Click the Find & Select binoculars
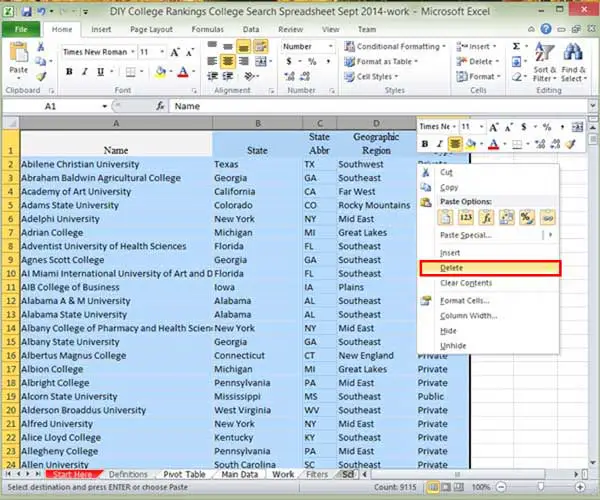 573,61
